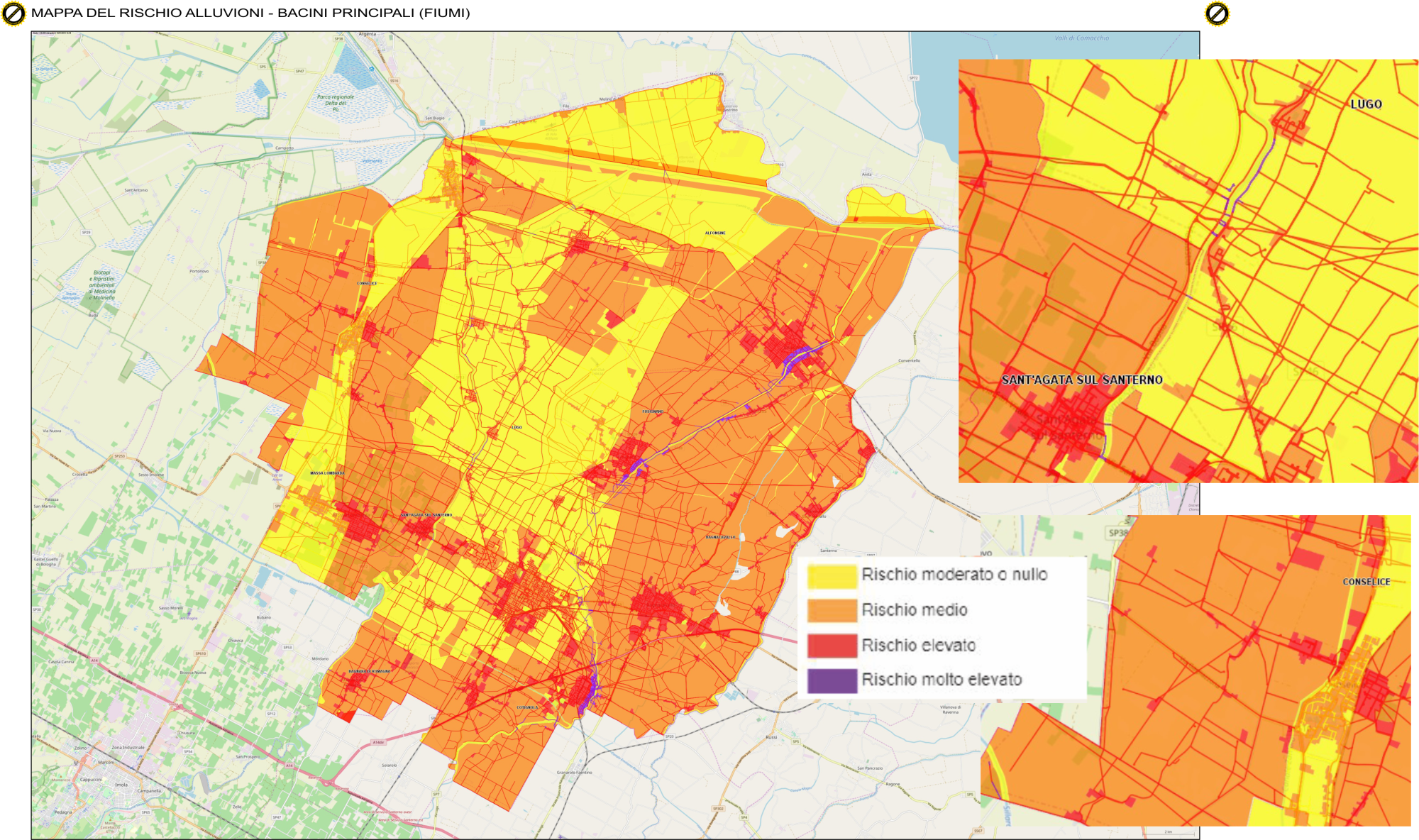Select the yellow Rischio moderato o nullo swatch
The width and height of the screenshot is (1419, 840).
[x=832, y=576]
